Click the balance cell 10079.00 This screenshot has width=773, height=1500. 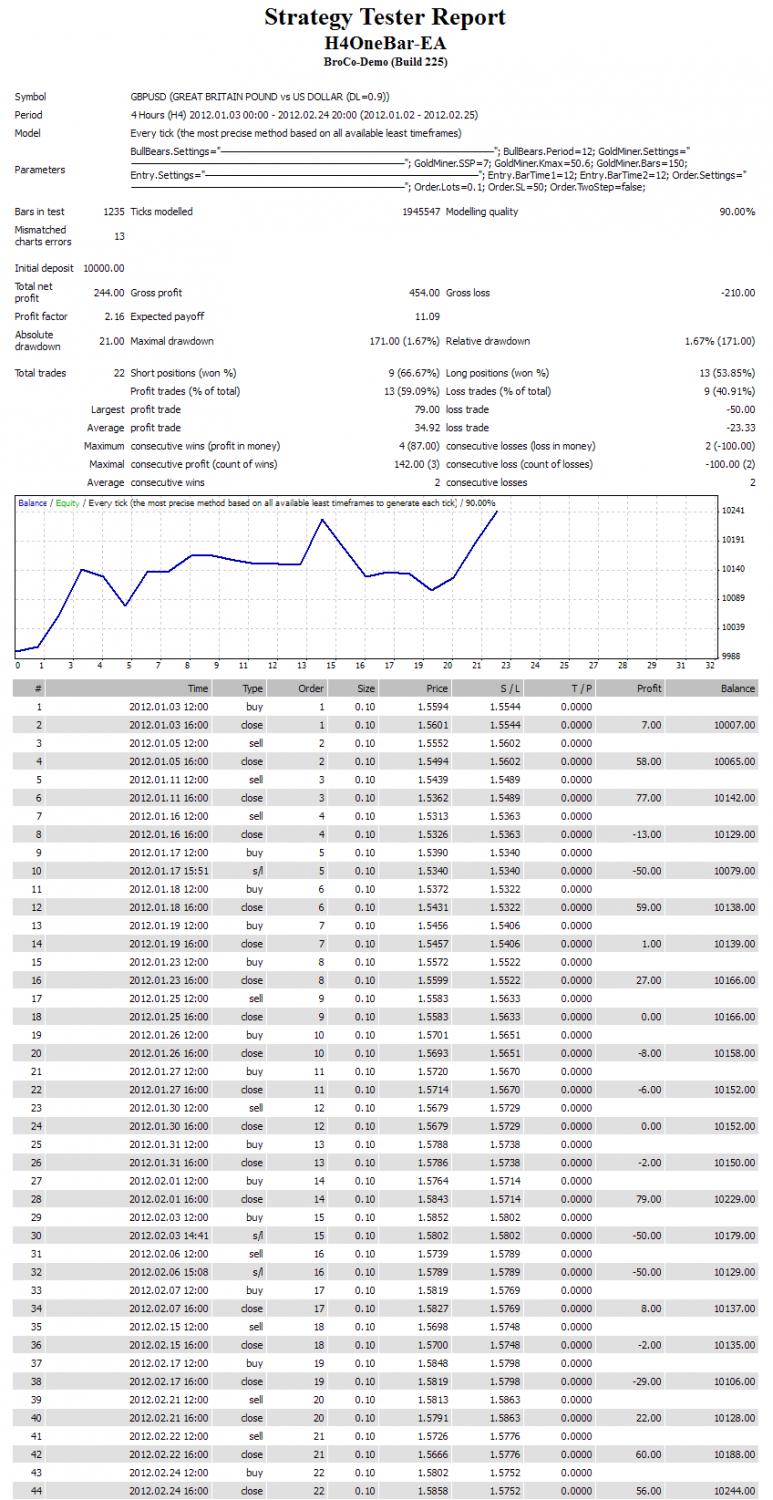point(736,871)
